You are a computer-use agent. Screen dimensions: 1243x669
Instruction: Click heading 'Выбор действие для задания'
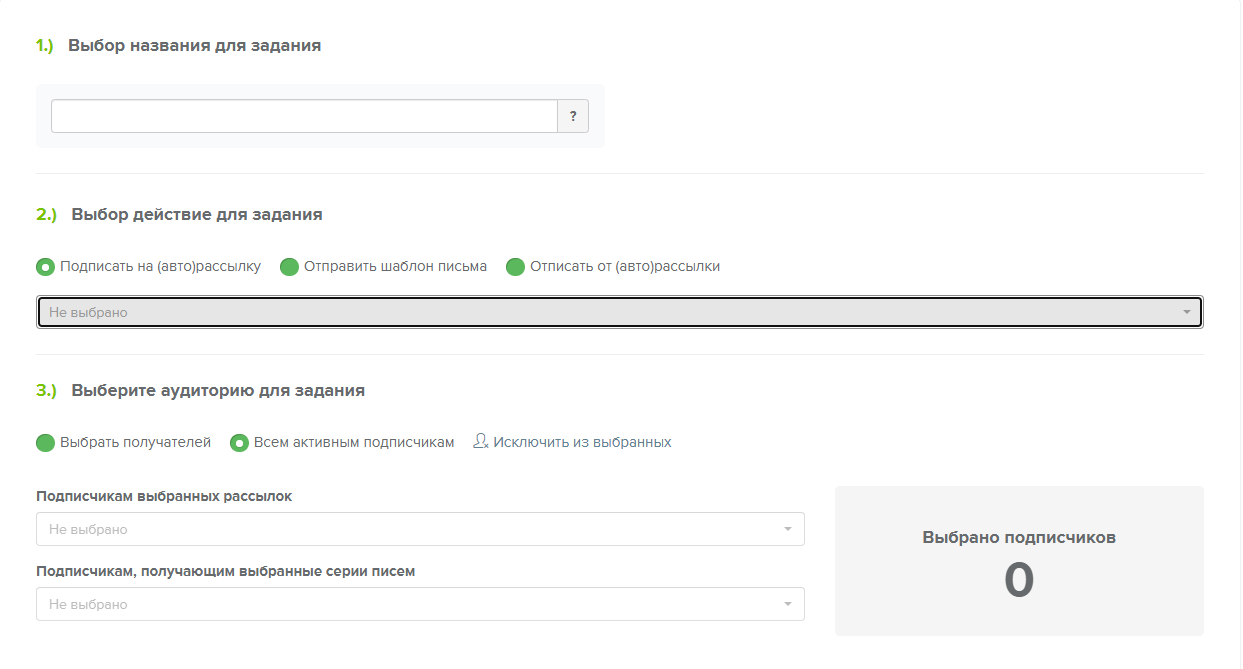(x=196, y=214)
